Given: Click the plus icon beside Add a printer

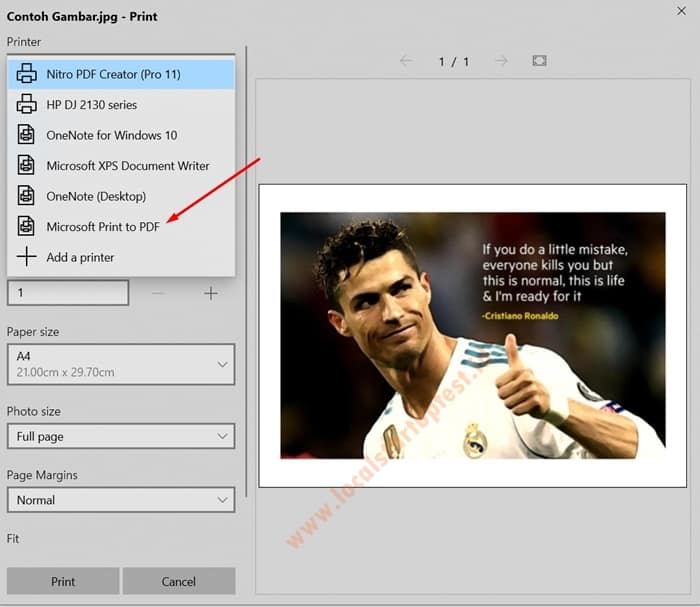Looking at the screenshot, I should tap(26, 257).
